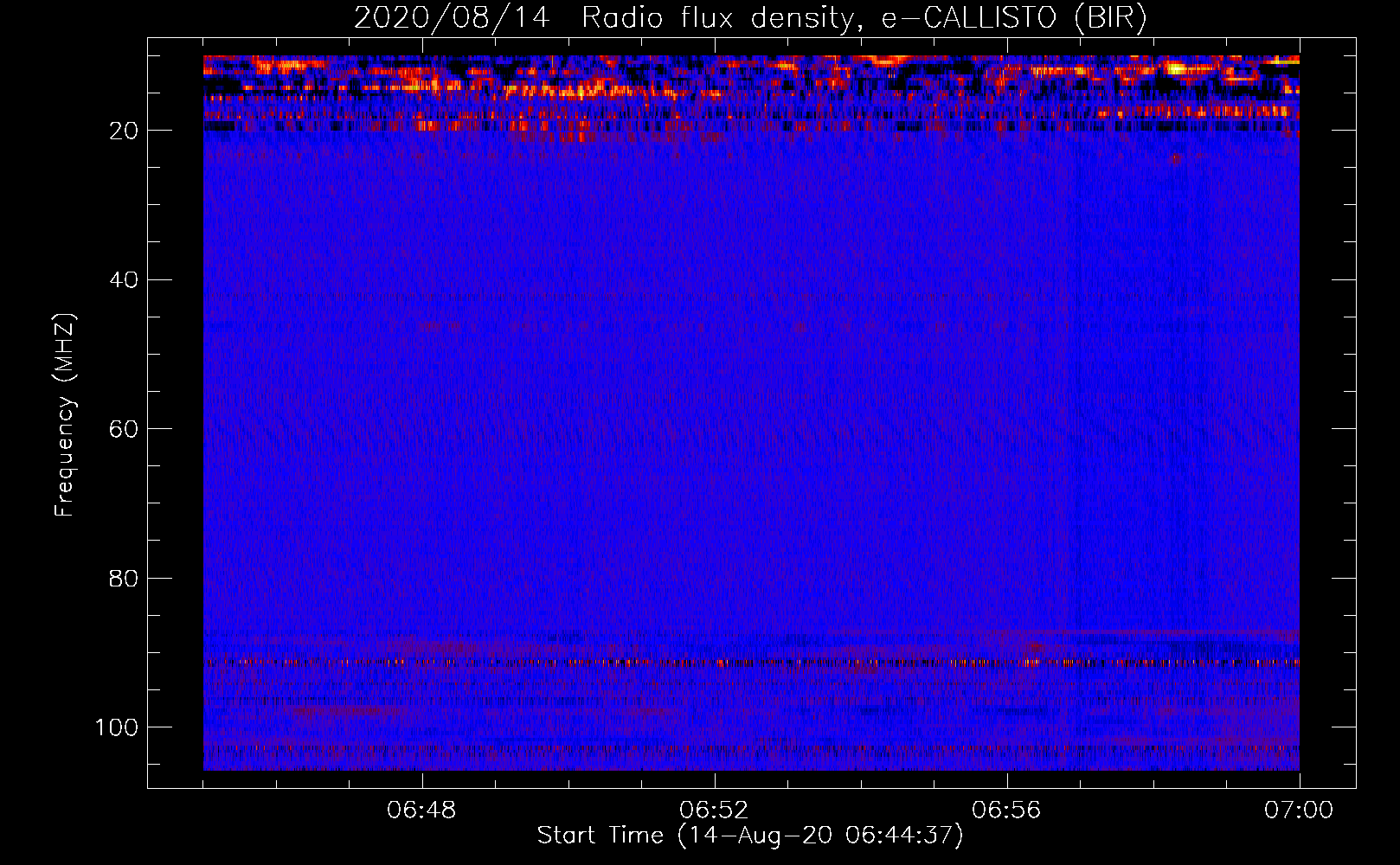Click the '60' frequency tick label
Screen dimensions: 1400x865
point(124,429)
